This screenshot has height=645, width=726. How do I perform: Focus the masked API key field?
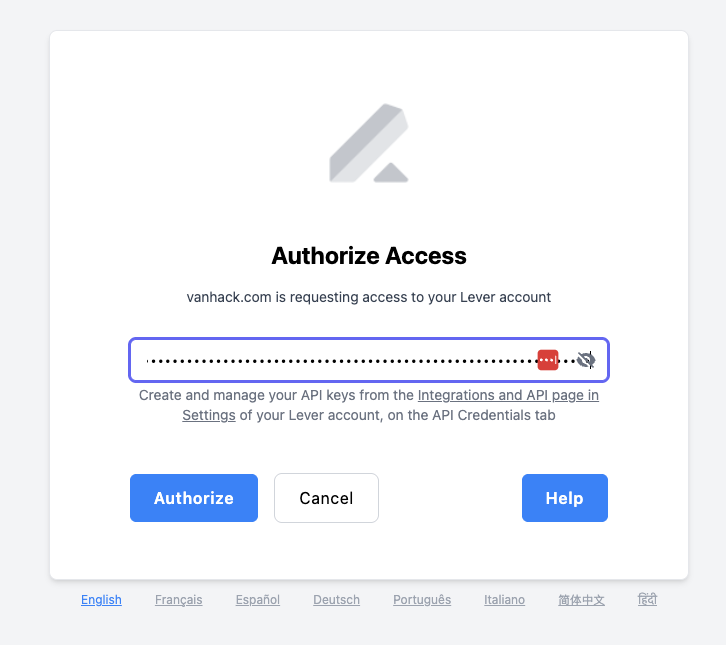coord(369,360)
